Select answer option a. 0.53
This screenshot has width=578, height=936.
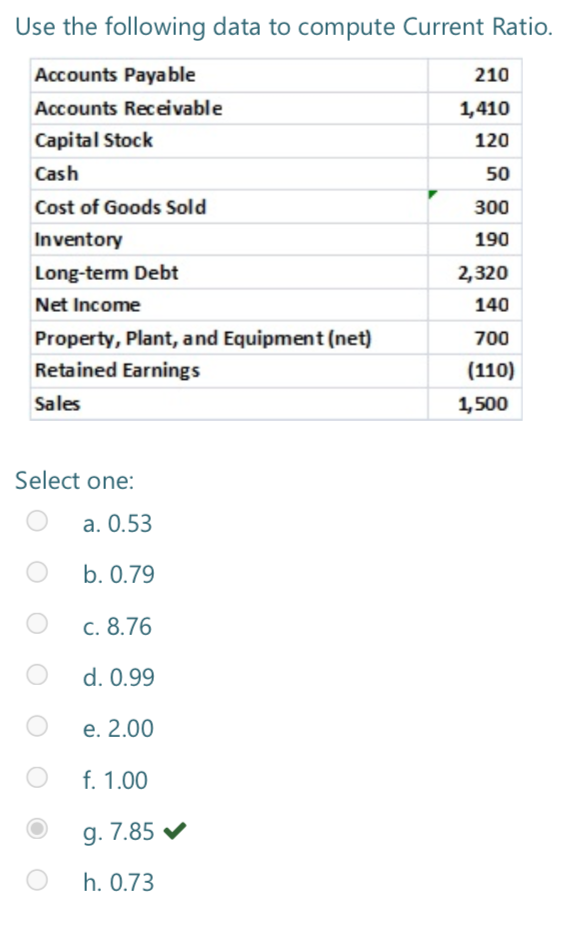[x=36, y=521]
